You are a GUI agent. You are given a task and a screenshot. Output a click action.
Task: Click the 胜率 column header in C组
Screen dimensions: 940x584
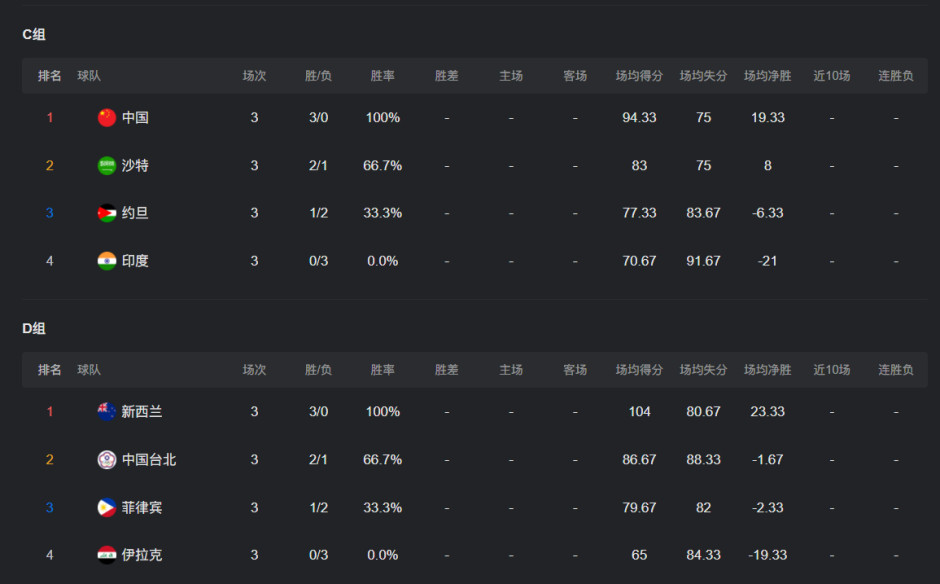[382, 76]
